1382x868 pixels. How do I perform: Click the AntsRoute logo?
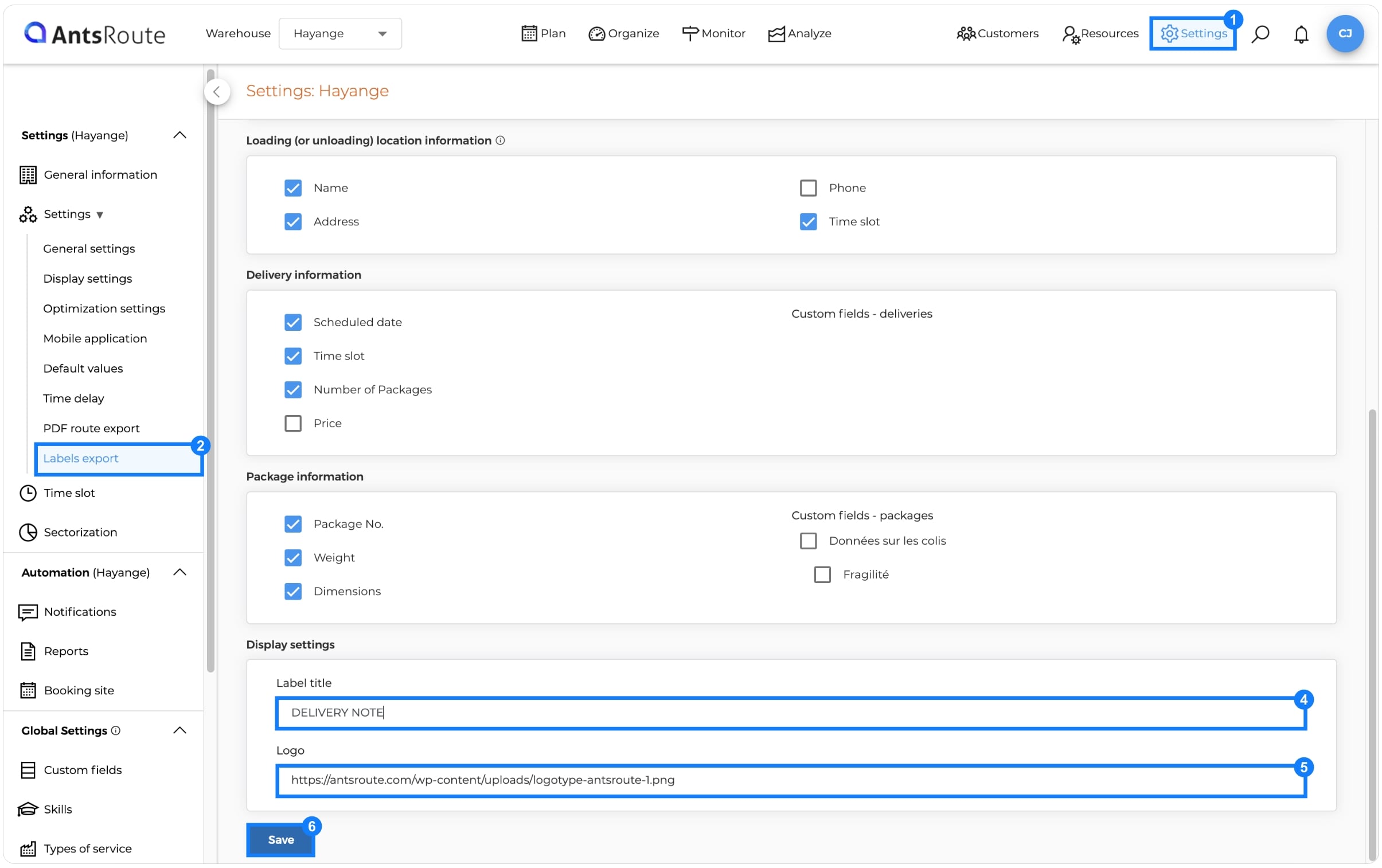point(95,33)
